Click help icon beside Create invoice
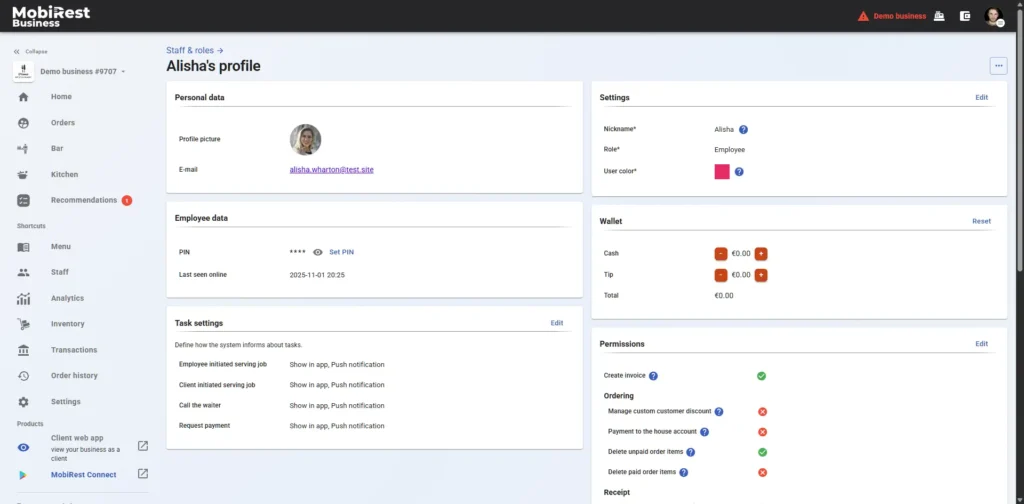Screen dimensions: 1024x504 click(x=653, y=376)
